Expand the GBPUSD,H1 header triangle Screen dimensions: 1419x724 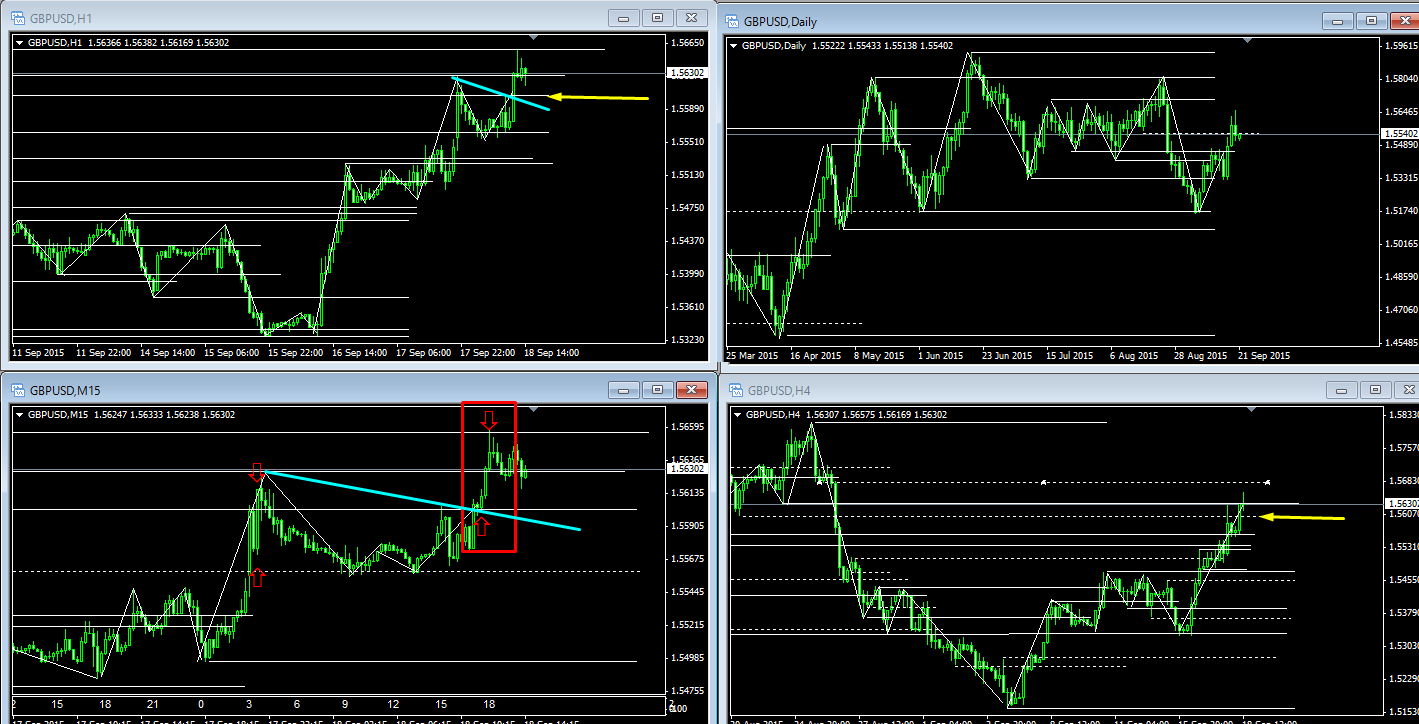20,43
